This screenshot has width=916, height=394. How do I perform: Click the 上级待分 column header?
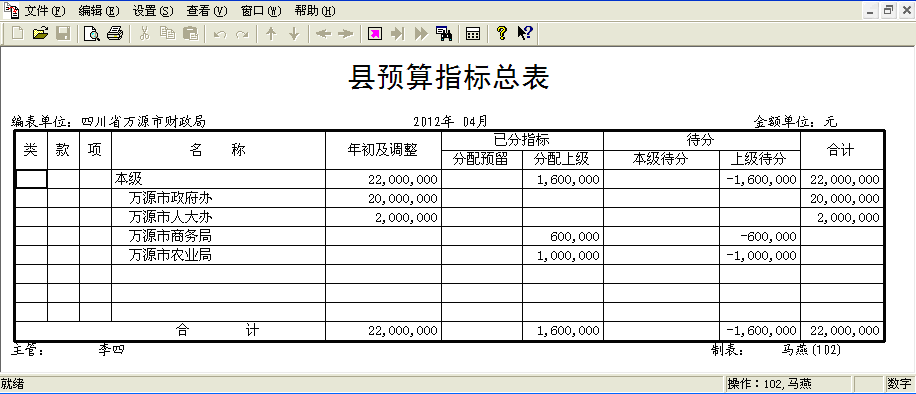tap(760, 159)
